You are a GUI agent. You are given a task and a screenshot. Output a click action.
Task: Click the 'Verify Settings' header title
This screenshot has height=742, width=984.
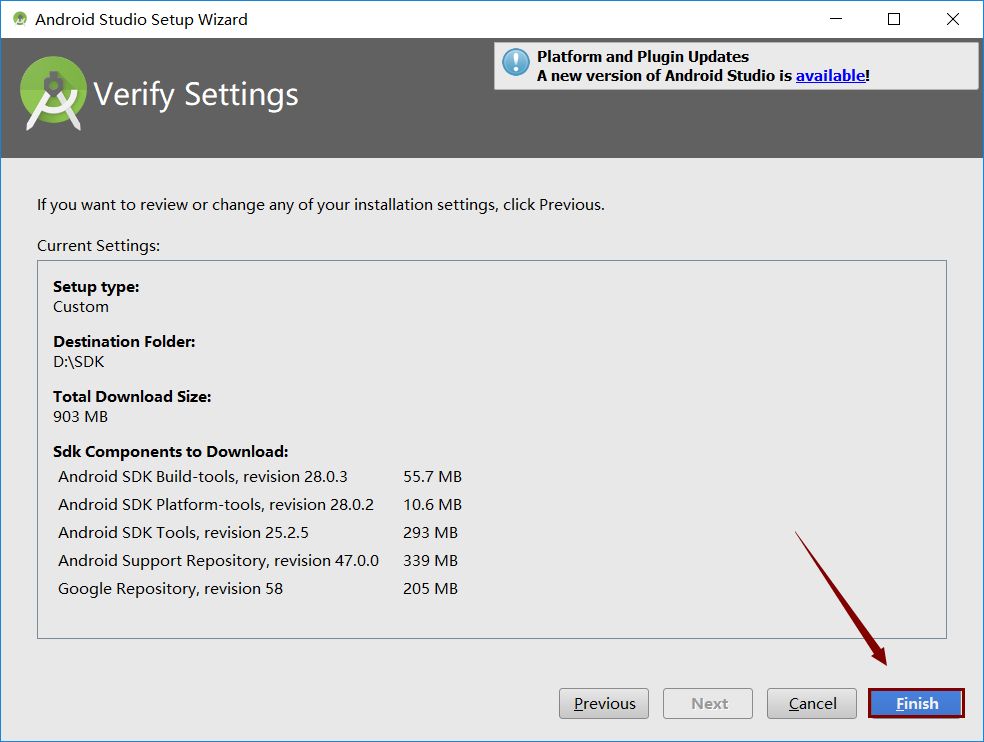point(196,95)
